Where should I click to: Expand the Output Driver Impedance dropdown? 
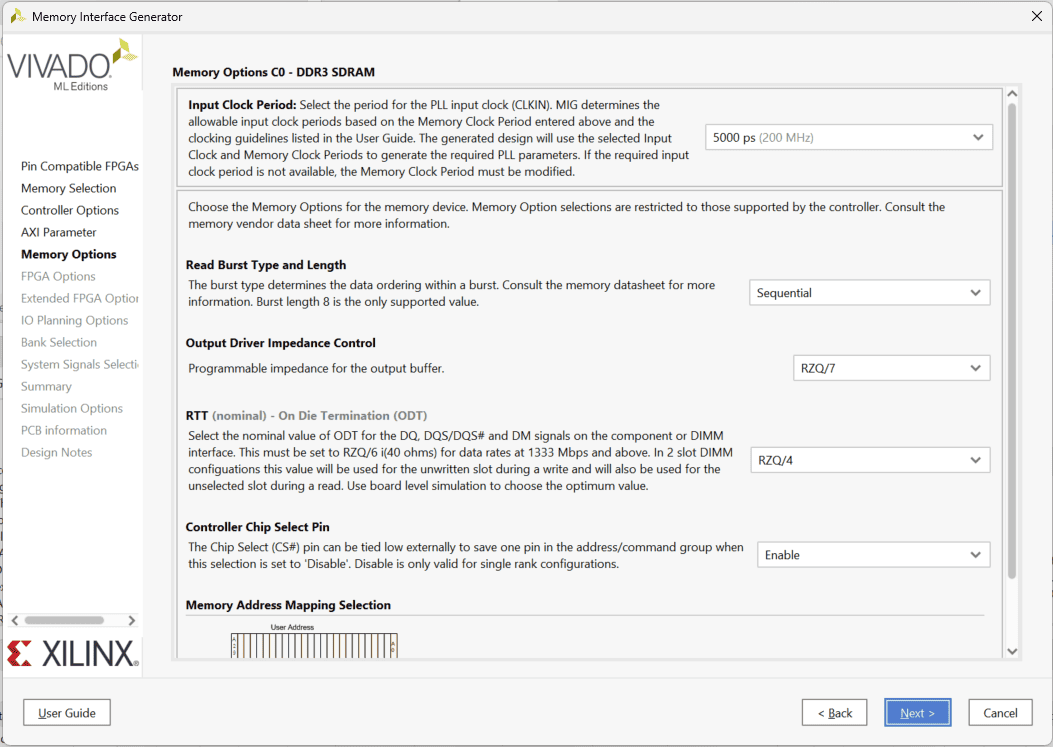(x=891, y=368)
